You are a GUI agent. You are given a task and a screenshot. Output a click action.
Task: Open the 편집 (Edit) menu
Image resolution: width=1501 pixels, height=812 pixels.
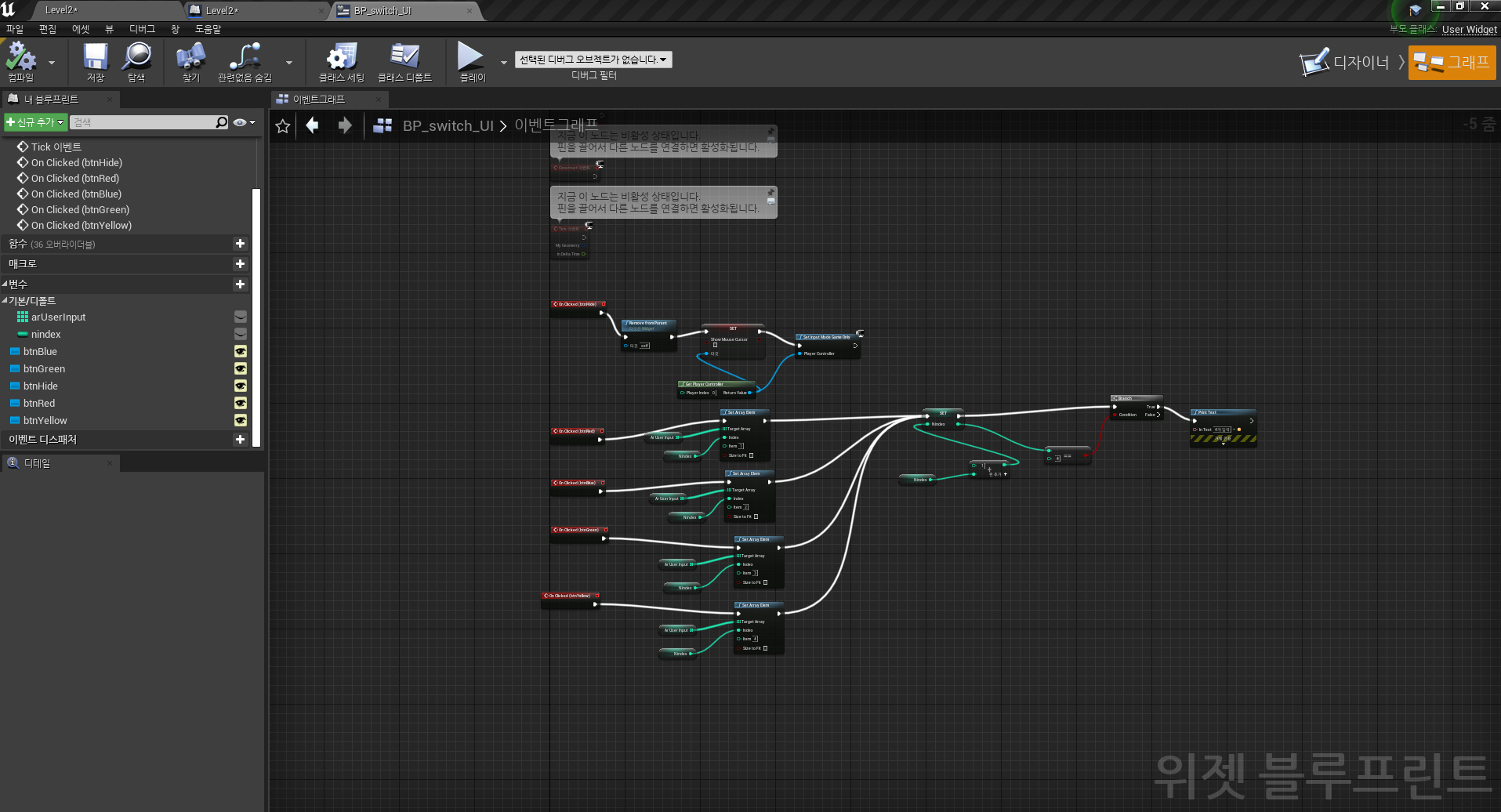coord(48,29)
